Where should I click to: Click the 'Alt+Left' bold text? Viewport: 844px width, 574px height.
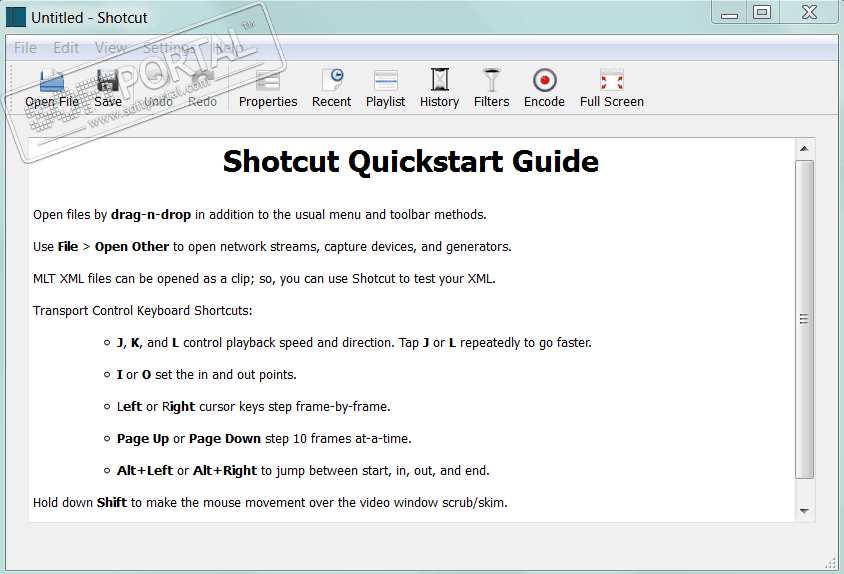tap(145, 471)
